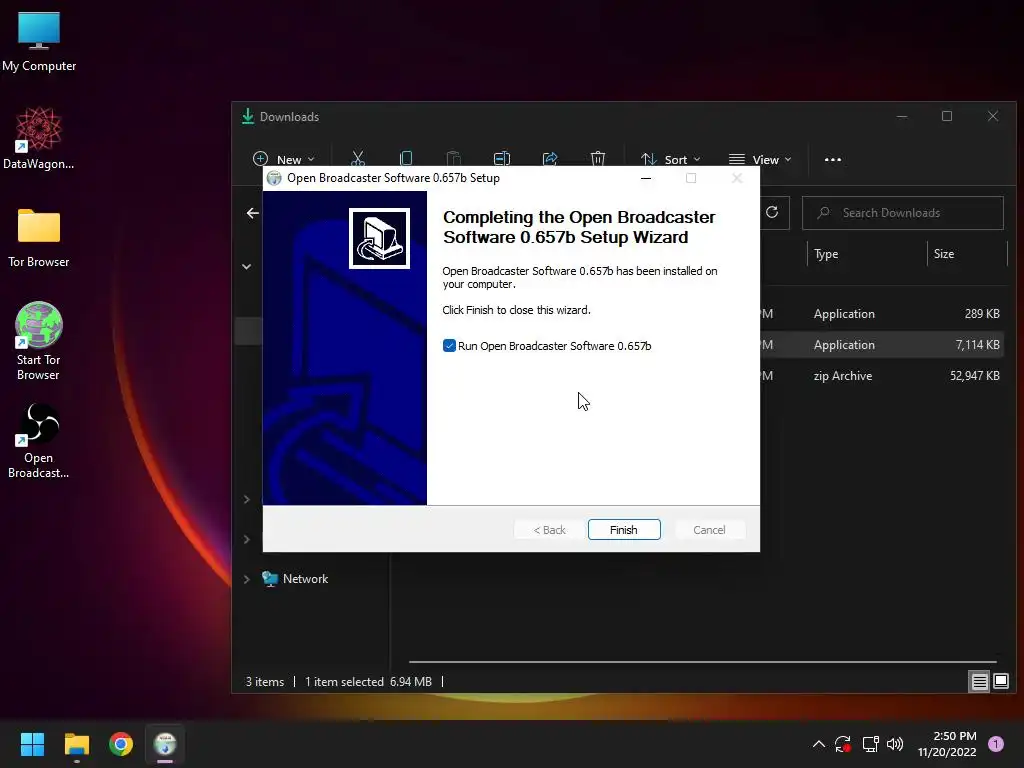Open My Computer desktop icon

coord(39,42)
